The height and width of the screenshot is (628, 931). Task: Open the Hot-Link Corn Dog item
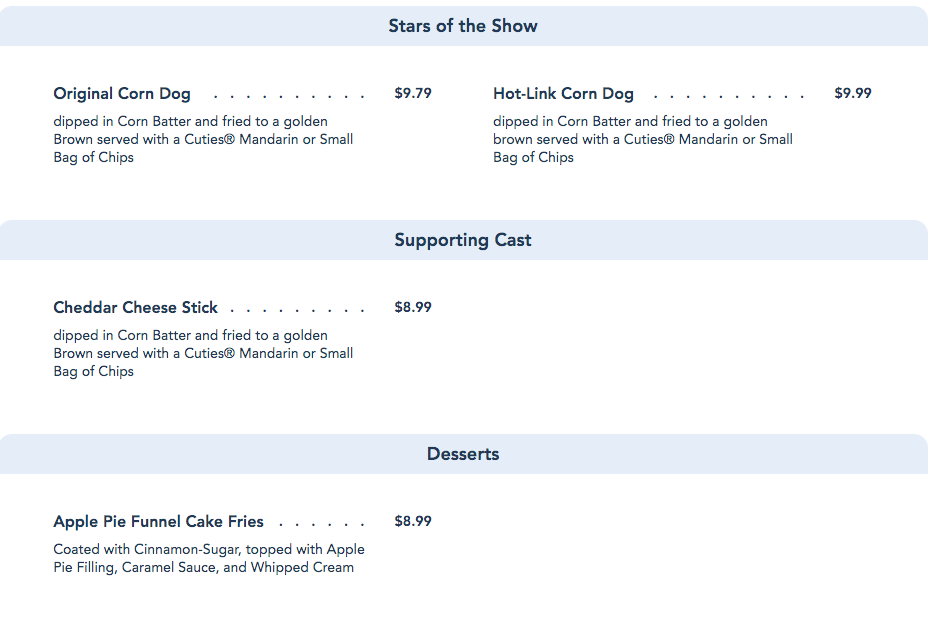[x=563, y=94]
